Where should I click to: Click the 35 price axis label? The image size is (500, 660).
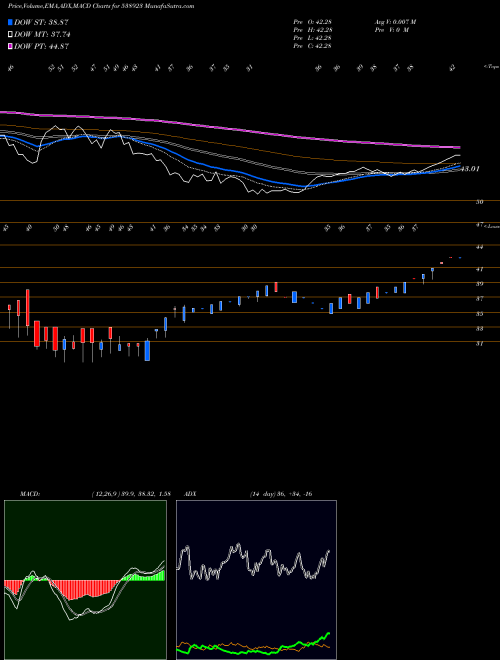(479, 314)
